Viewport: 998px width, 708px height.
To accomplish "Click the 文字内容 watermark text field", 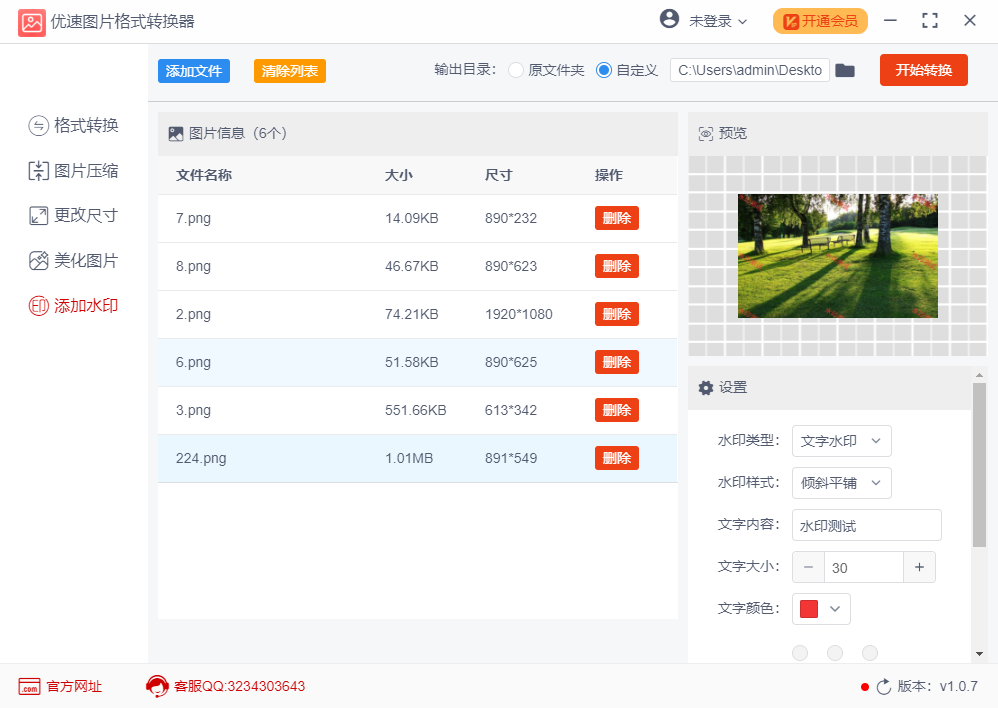I will tap(866, 525).
